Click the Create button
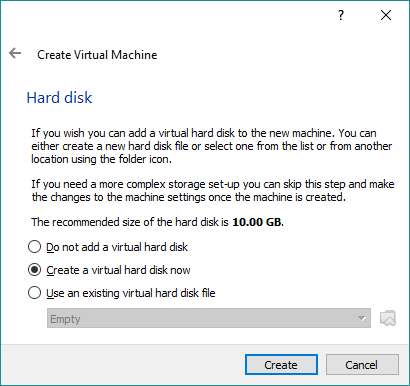This screenshot has height=386, width=410. [x=281, y=365]
